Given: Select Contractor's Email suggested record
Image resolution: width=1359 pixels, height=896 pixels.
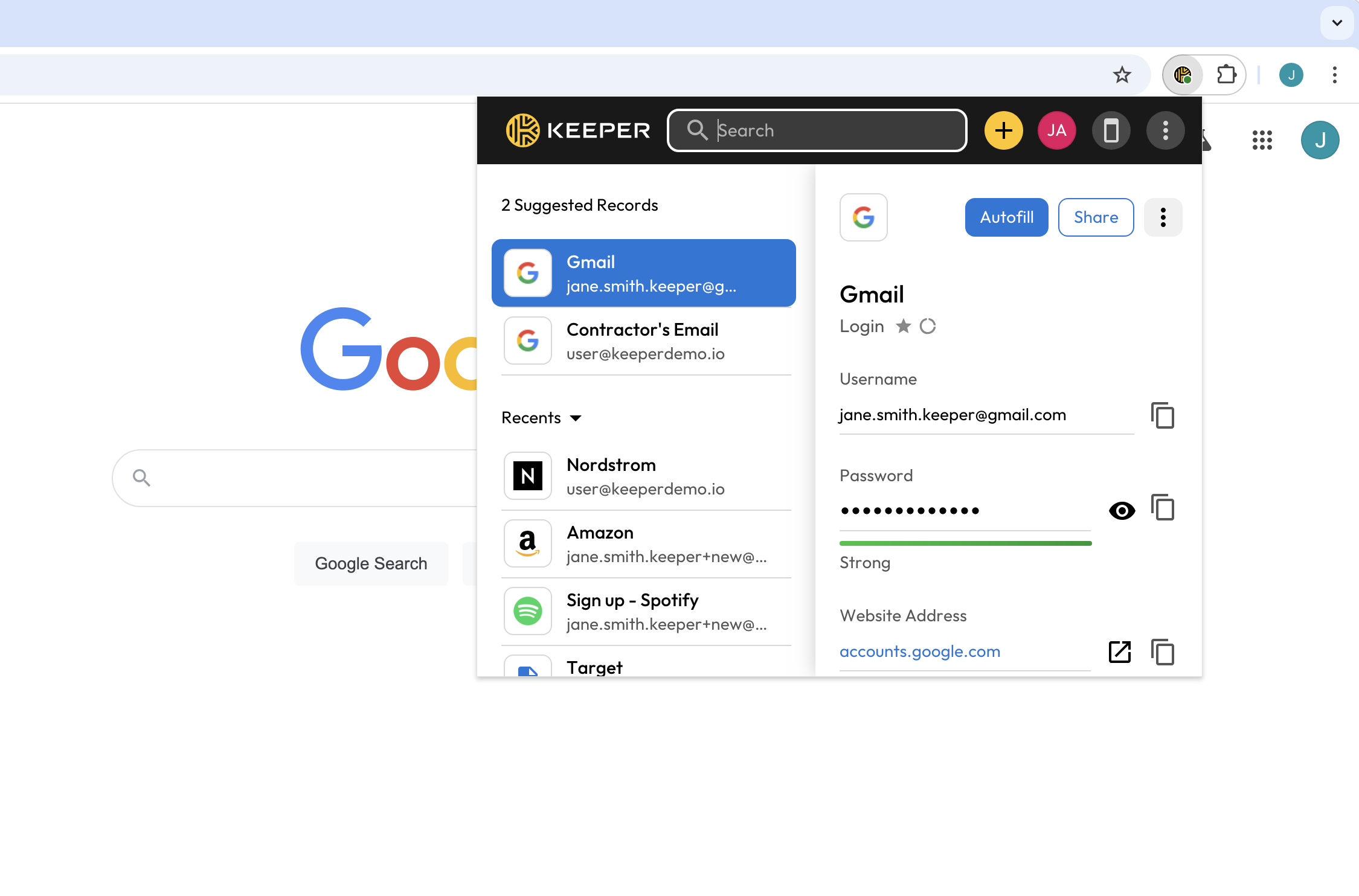Looking at the screenshot, I should click(644, 341).
